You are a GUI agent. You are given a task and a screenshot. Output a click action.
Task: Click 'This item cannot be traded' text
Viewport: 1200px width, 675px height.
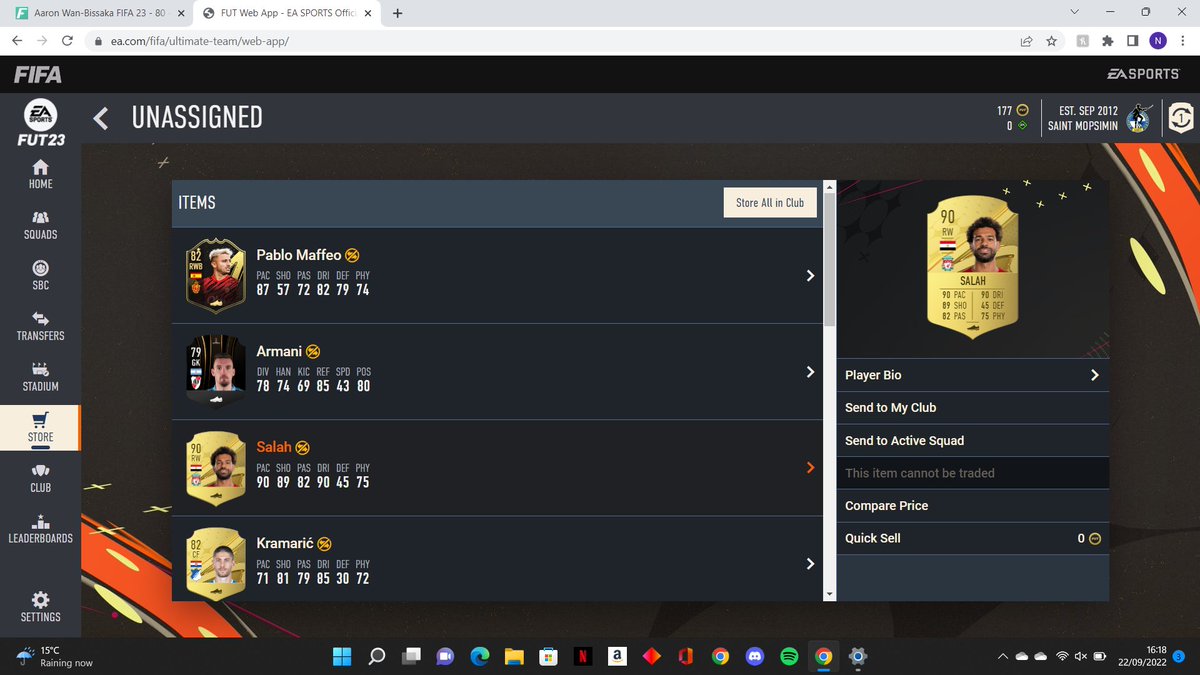point(920,473)
